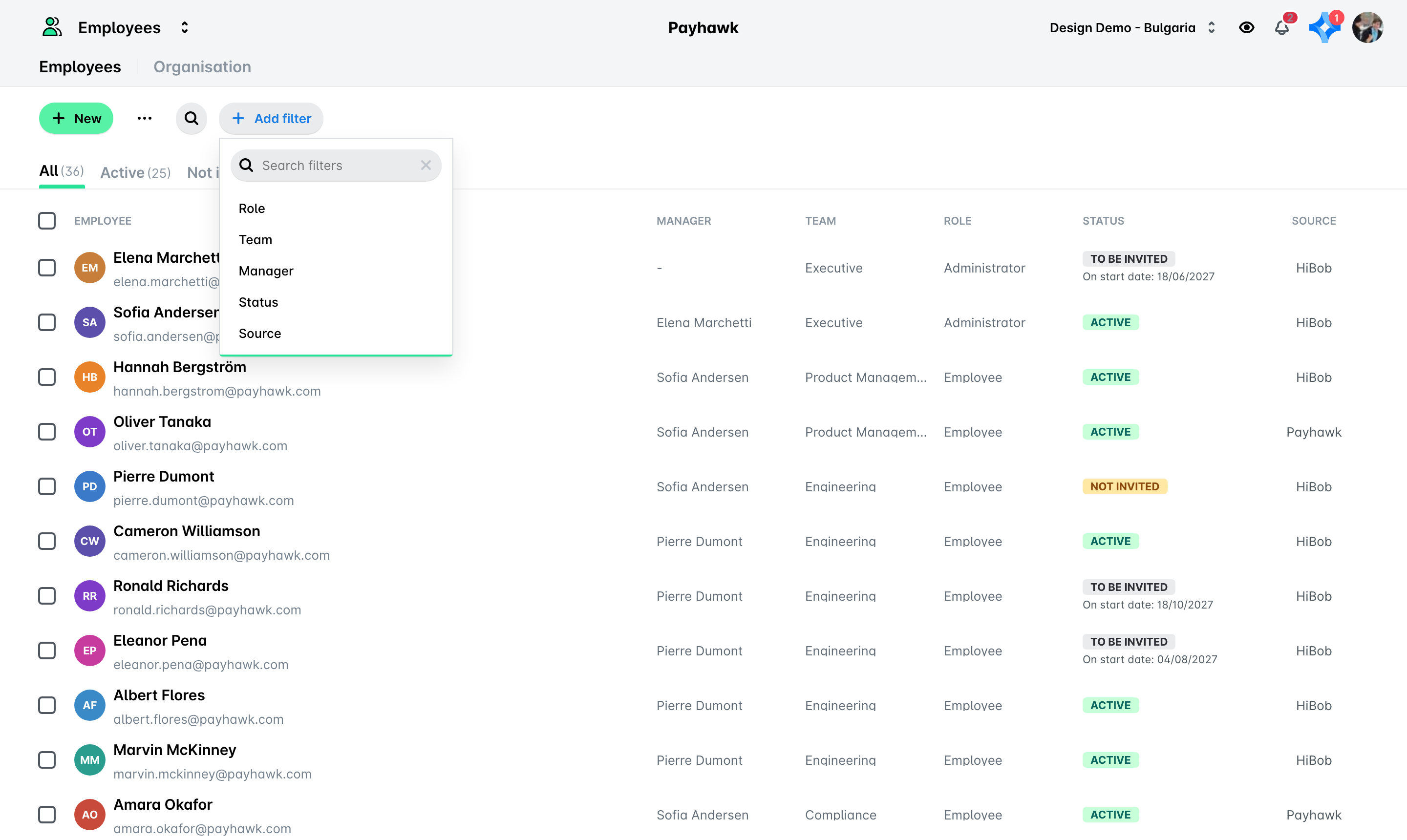The width and height of the screenshot is (1407, 840).
Task: Click the STATUS column header
Action: [1103, 221]
